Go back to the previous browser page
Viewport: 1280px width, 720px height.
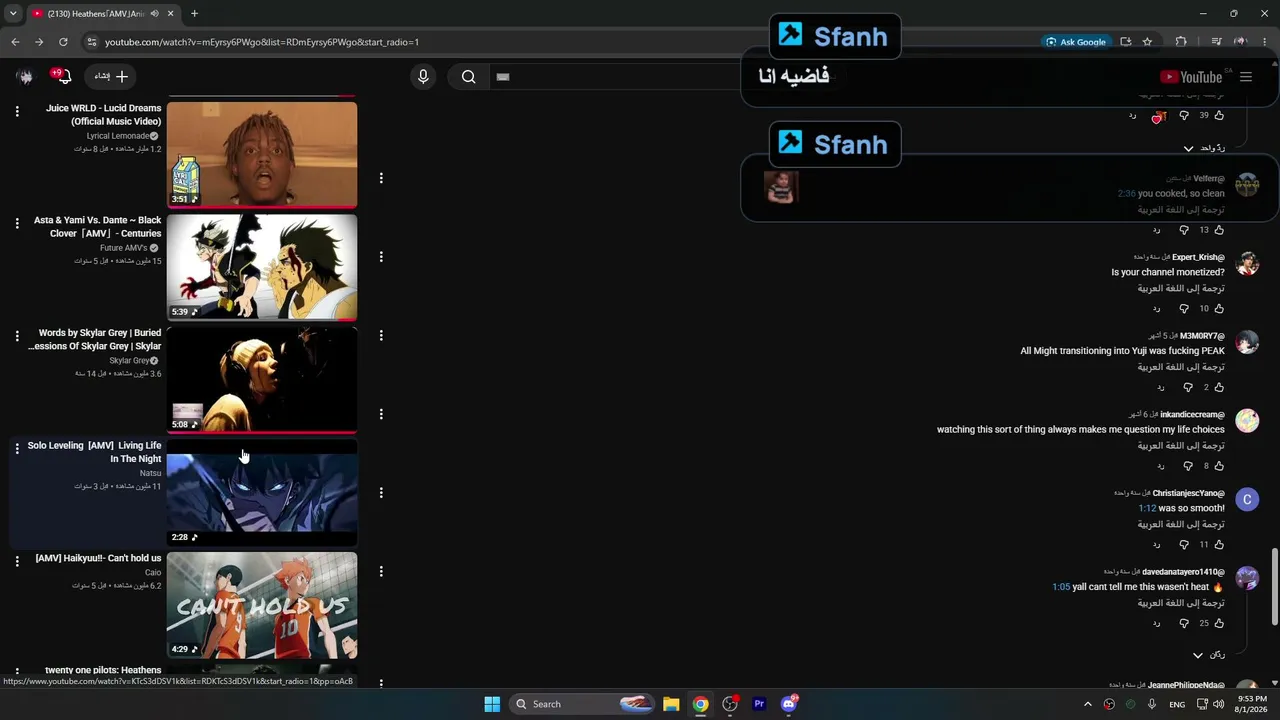15,42
